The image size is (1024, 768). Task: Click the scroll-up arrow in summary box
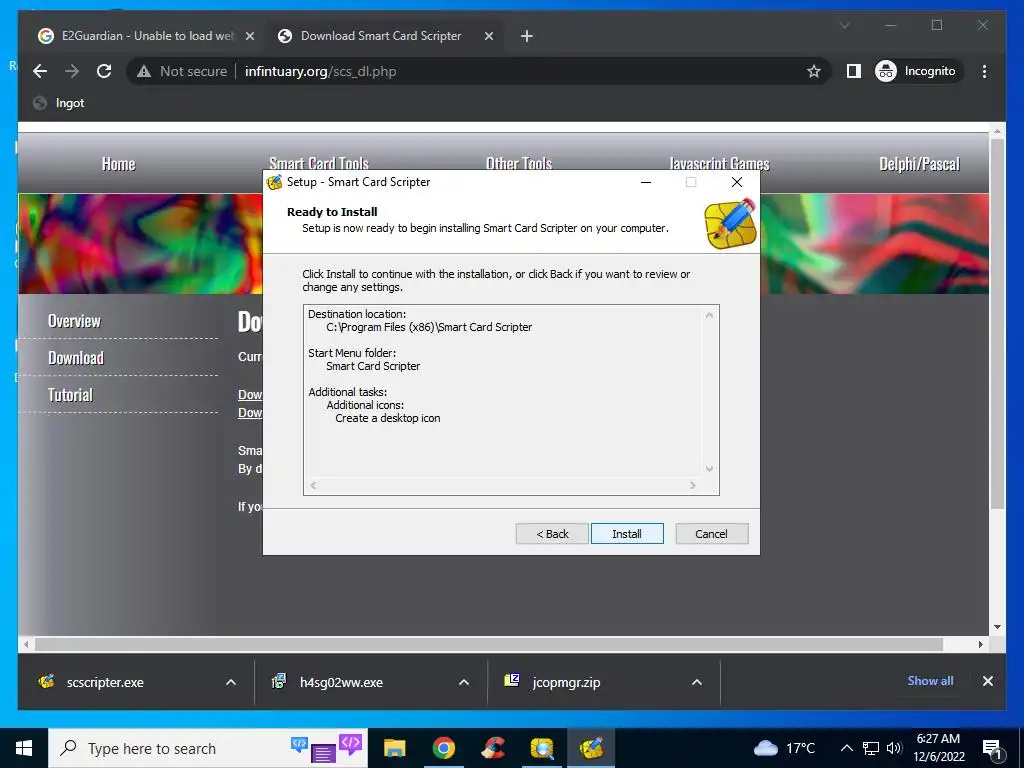[x=709, y=315]
